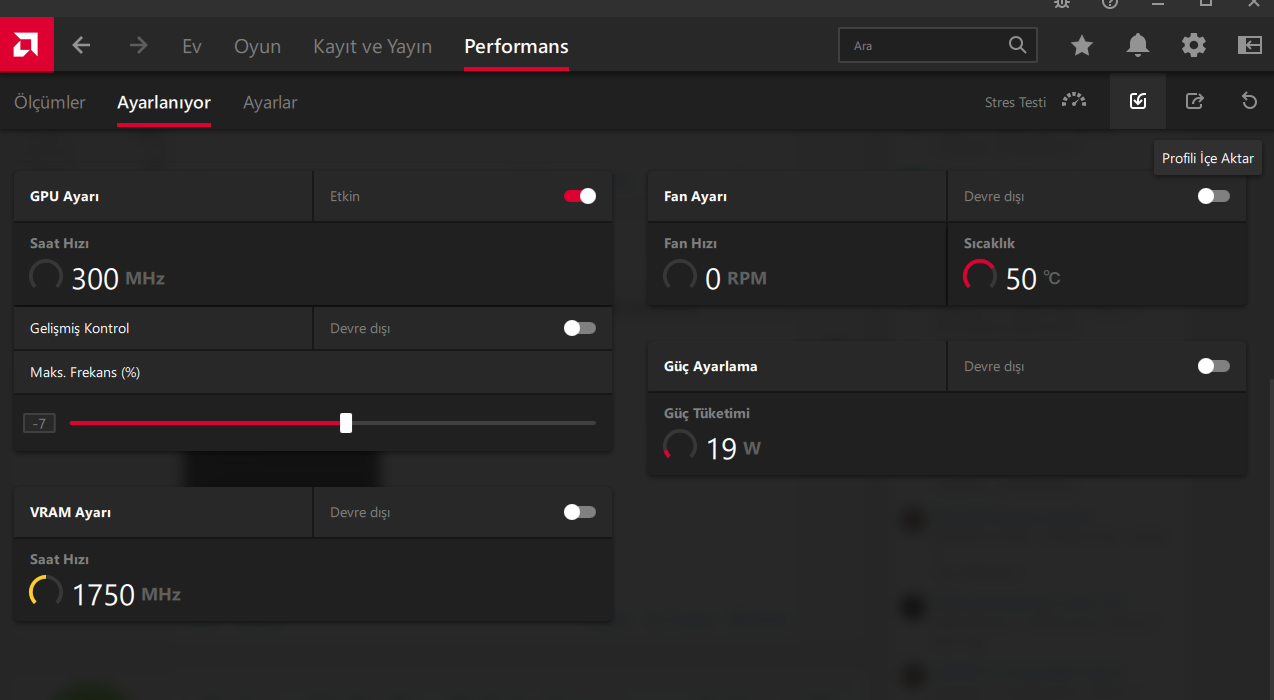
Task: Switch to the Ölçümler sub-tab
Action: 50,102
